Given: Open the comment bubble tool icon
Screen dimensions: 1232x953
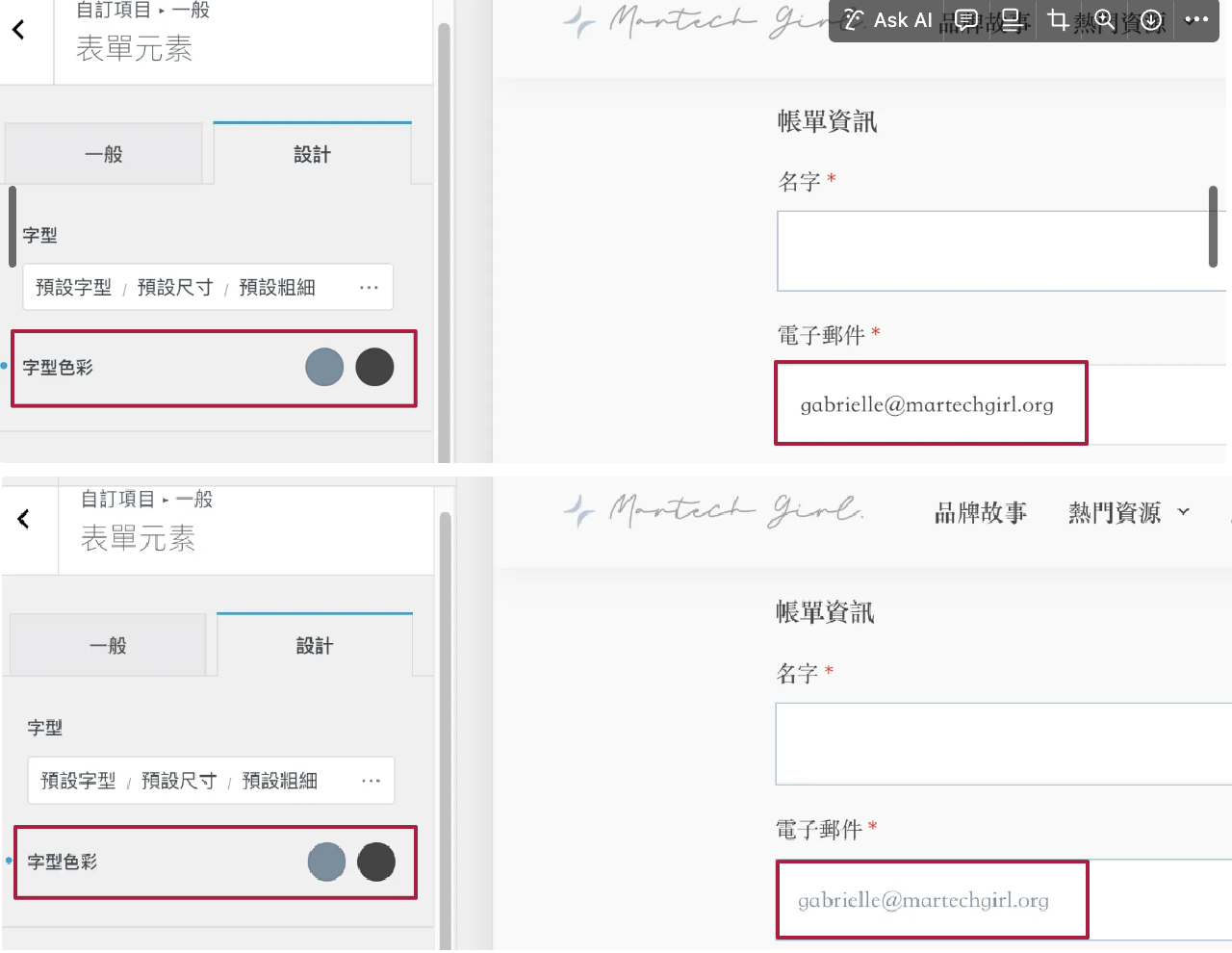Looking at the screenshot, I should pos(965,20).
